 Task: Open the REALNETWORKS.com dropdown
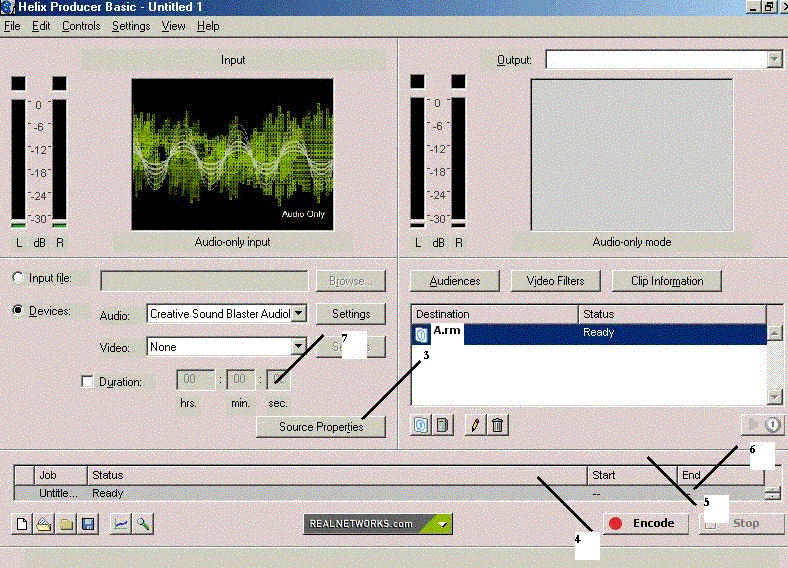pos(442,524)
